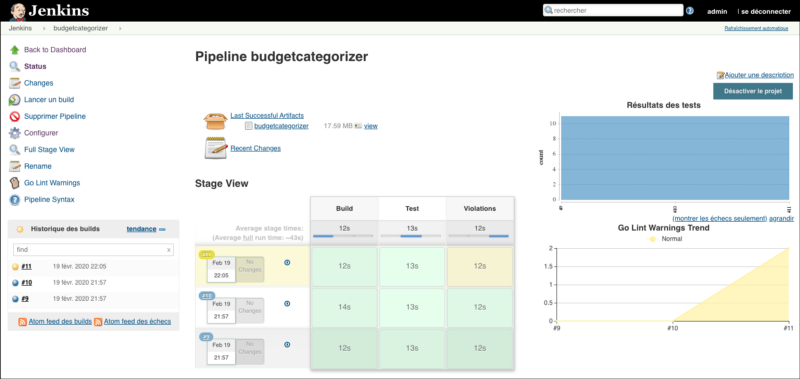Click the Build stage average progress bar
Image resolution: width=800 pixels, height=379 pixels.
pos(344,236)
